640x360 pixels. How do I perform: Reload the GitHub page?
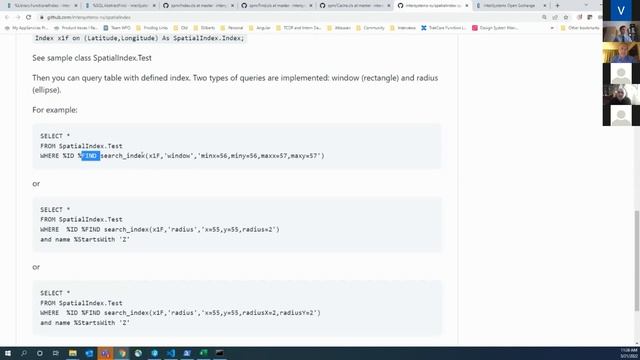(x=29, y=17)
